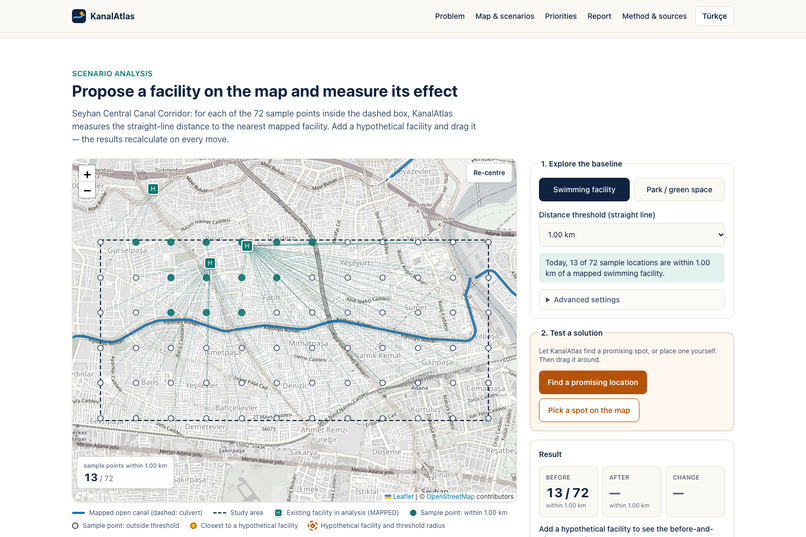The width and height of the screenshot is (806, 537).
Task: Click Find a promising location
Action: (x=593, y=382)
